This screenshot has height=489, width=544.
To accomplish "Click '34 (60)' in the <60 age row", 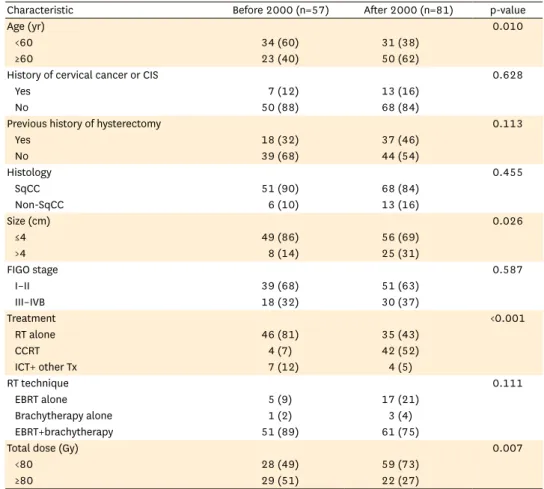I will 280,43.
